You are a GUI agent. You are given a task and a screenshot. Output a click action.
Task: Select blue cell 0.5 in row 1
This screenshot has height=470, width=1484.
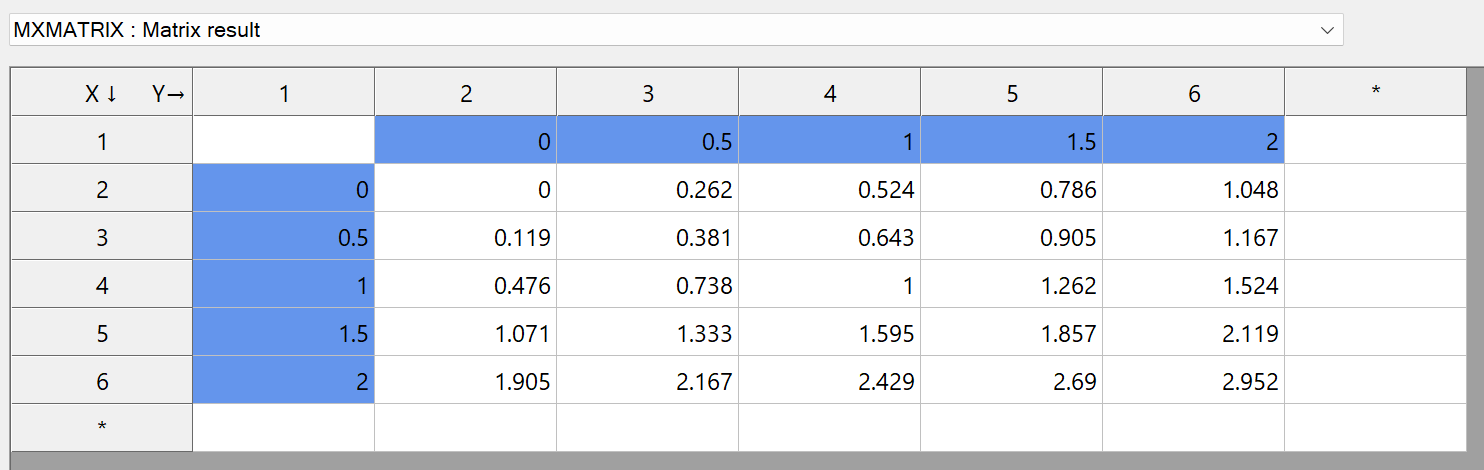pyautogui.click(x=648, y=141)
